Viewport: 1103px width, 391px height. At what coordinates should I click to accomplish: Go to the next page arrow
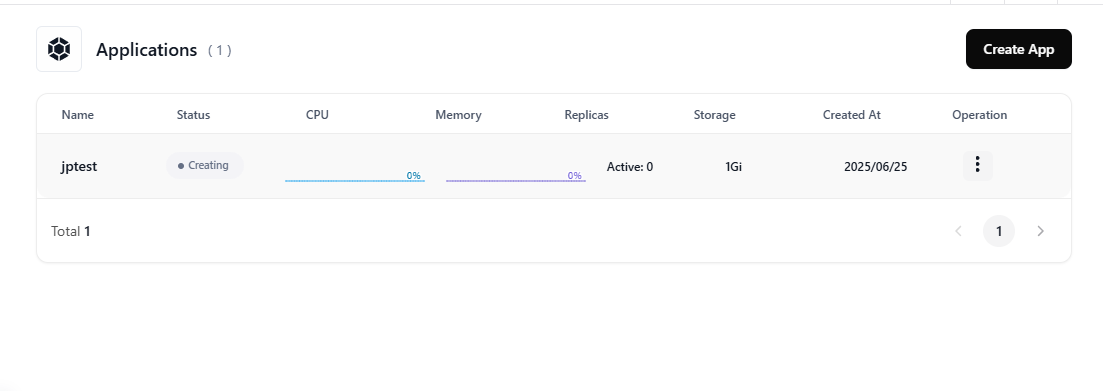coord(1040,231)
